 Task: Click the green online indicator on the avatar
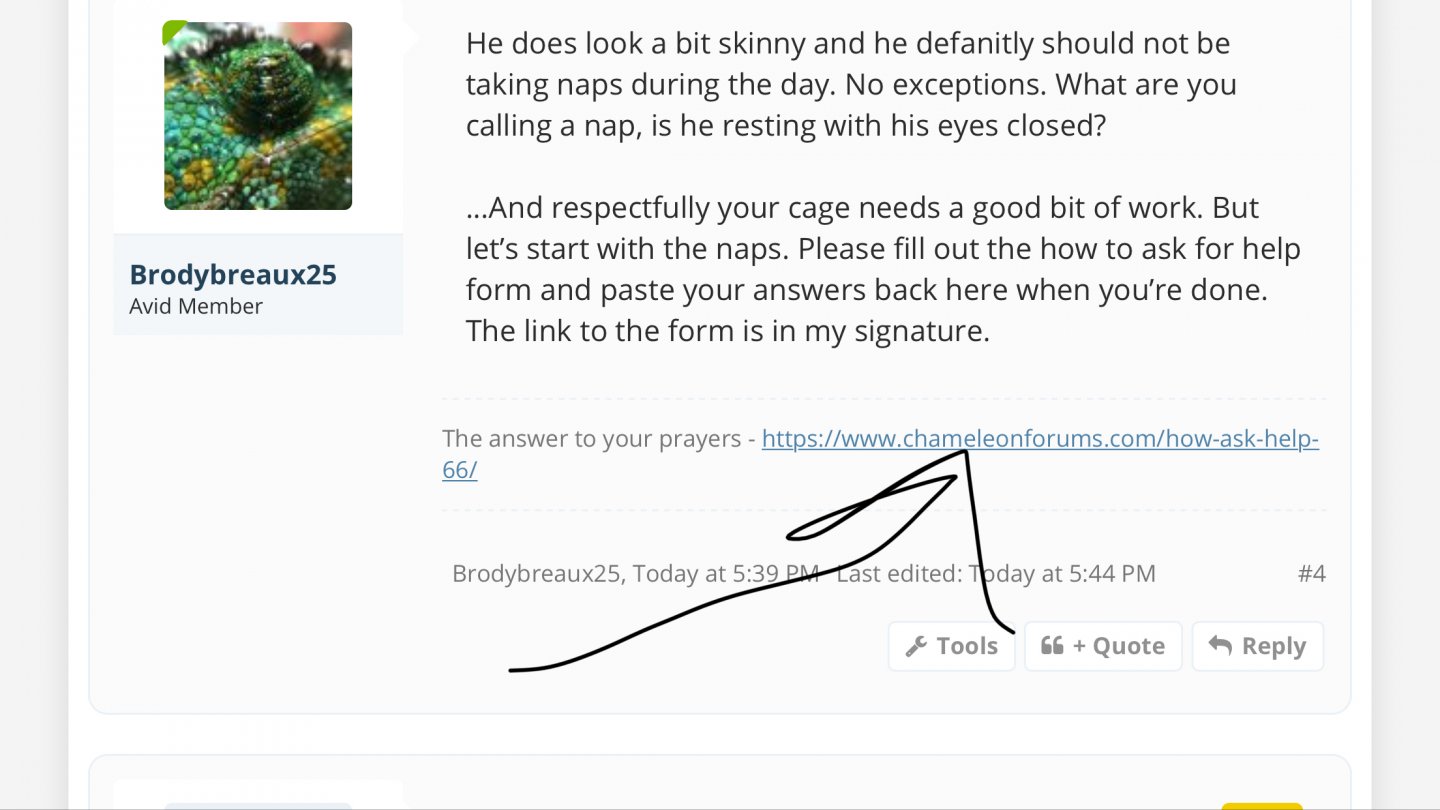[x=174, y=32]
